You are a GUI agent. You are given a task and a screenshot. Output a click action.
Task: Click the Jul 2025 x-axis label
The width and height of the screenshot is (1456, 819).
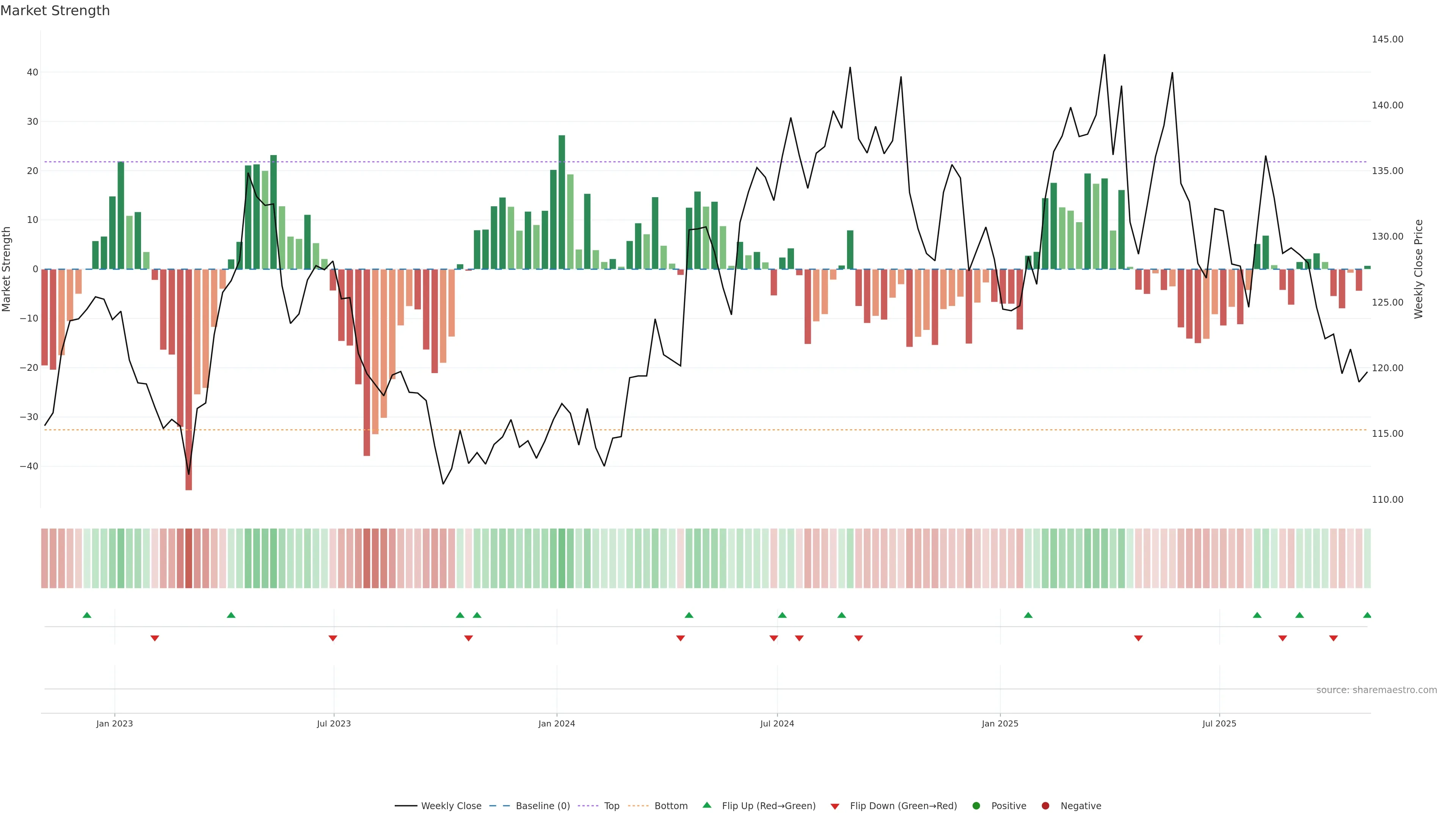pos(1219,723)
